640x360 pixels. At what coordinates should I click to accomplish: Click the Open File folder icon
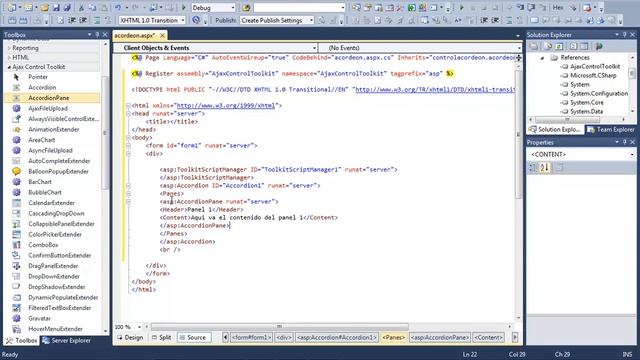pos(45,7)
